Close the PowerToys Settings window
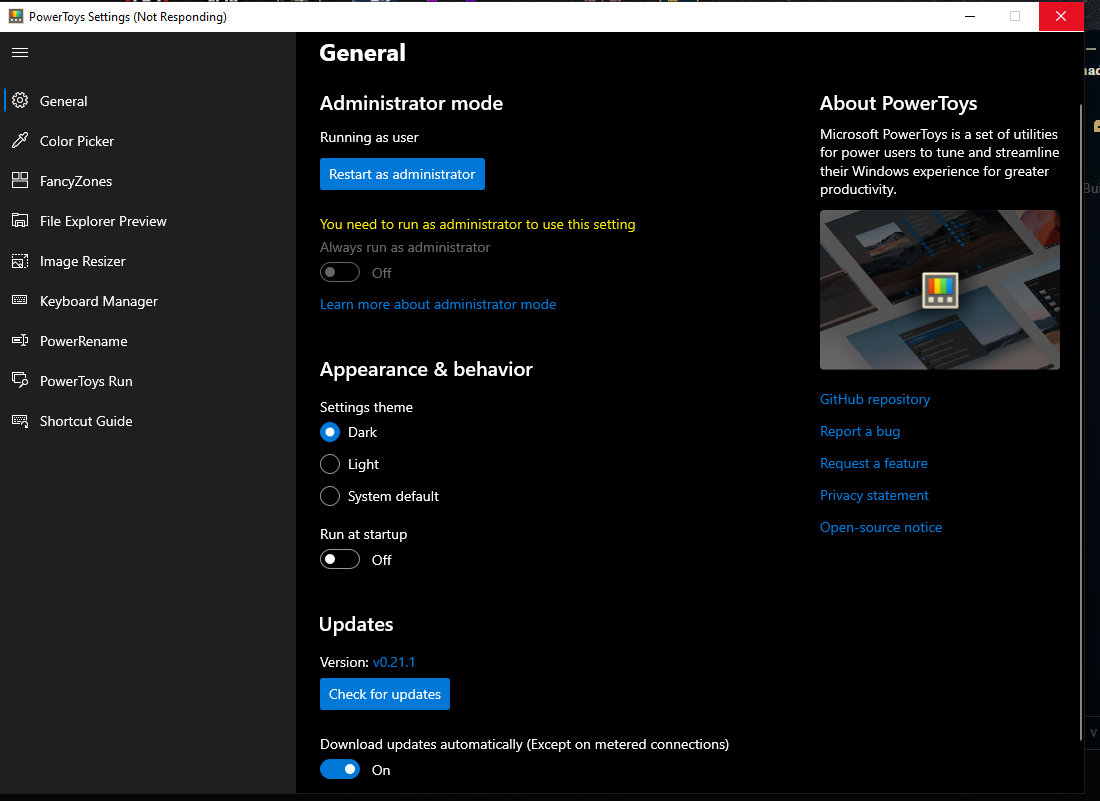Viewport: 1100px width, 801px height. tap(1061, 16)
